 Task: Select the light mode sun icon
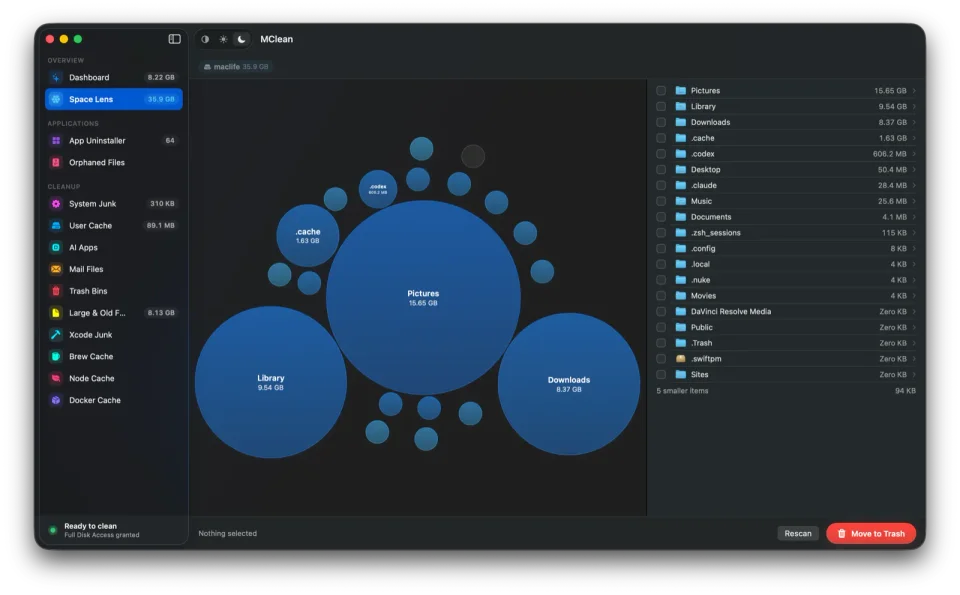click(x=223, y=39)
